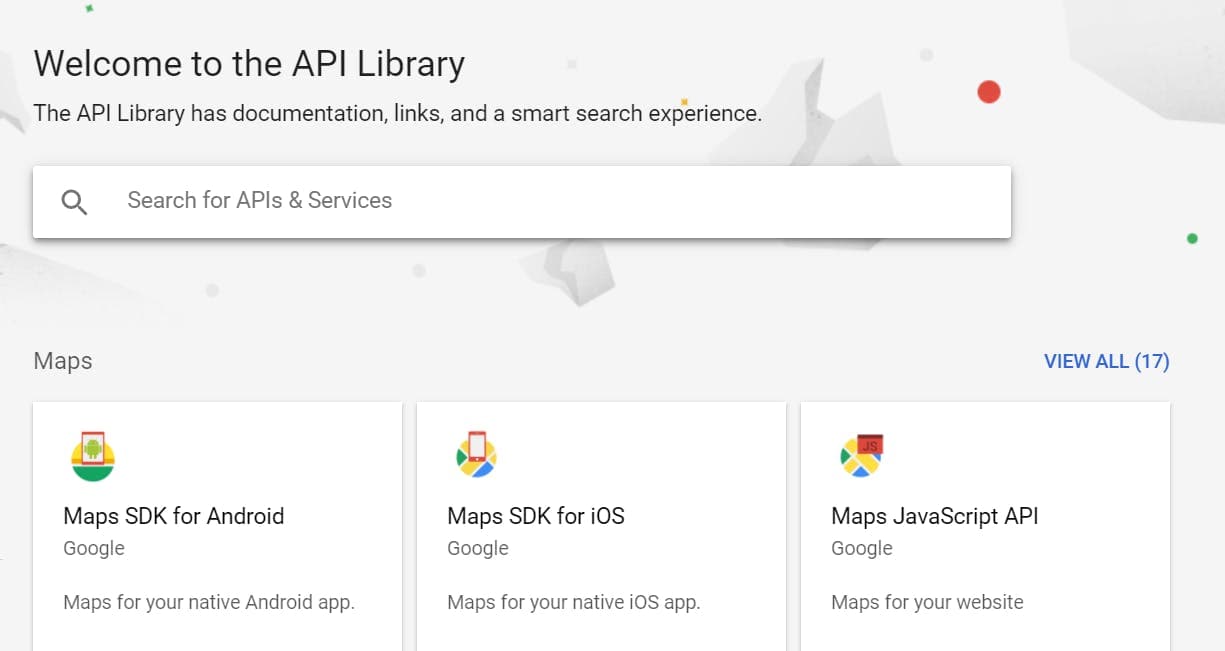Click "Maps for your native iOS app." description
This screenshot has height=651, width=1225.
pyautogui.click(x=574, y=602)
